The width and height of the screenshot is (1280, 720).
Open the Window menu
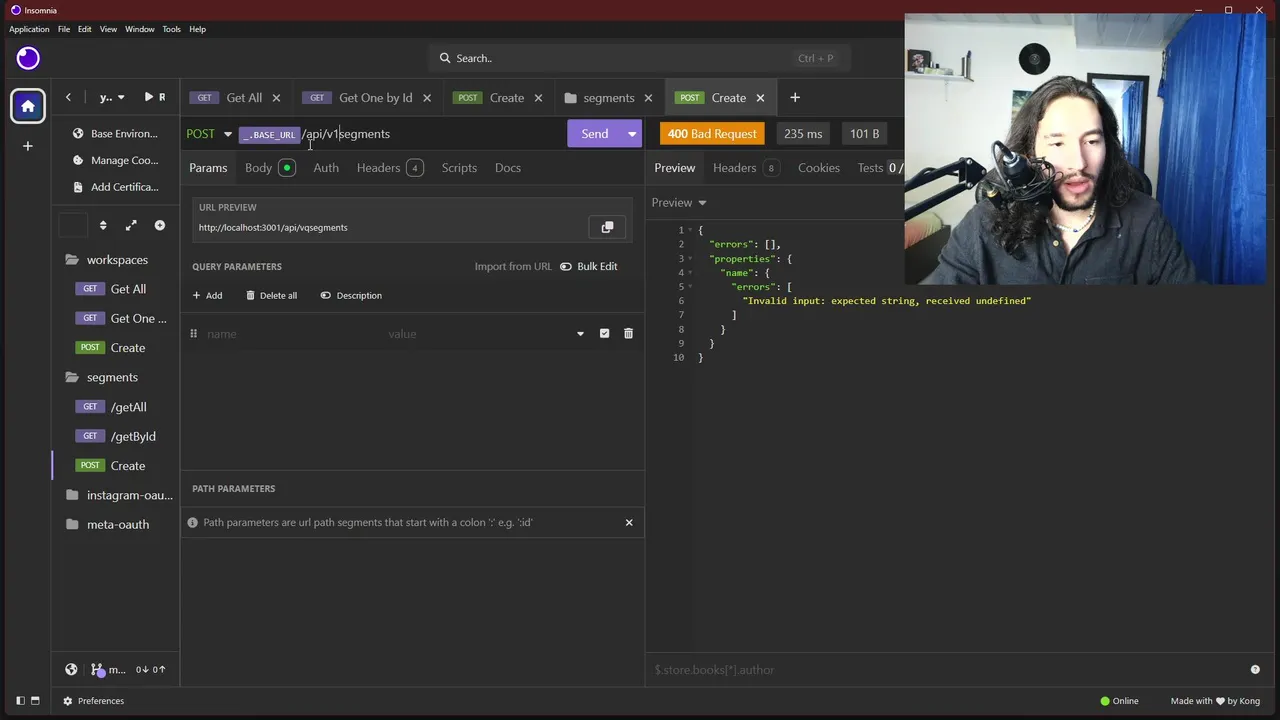(x=140, y=29)
